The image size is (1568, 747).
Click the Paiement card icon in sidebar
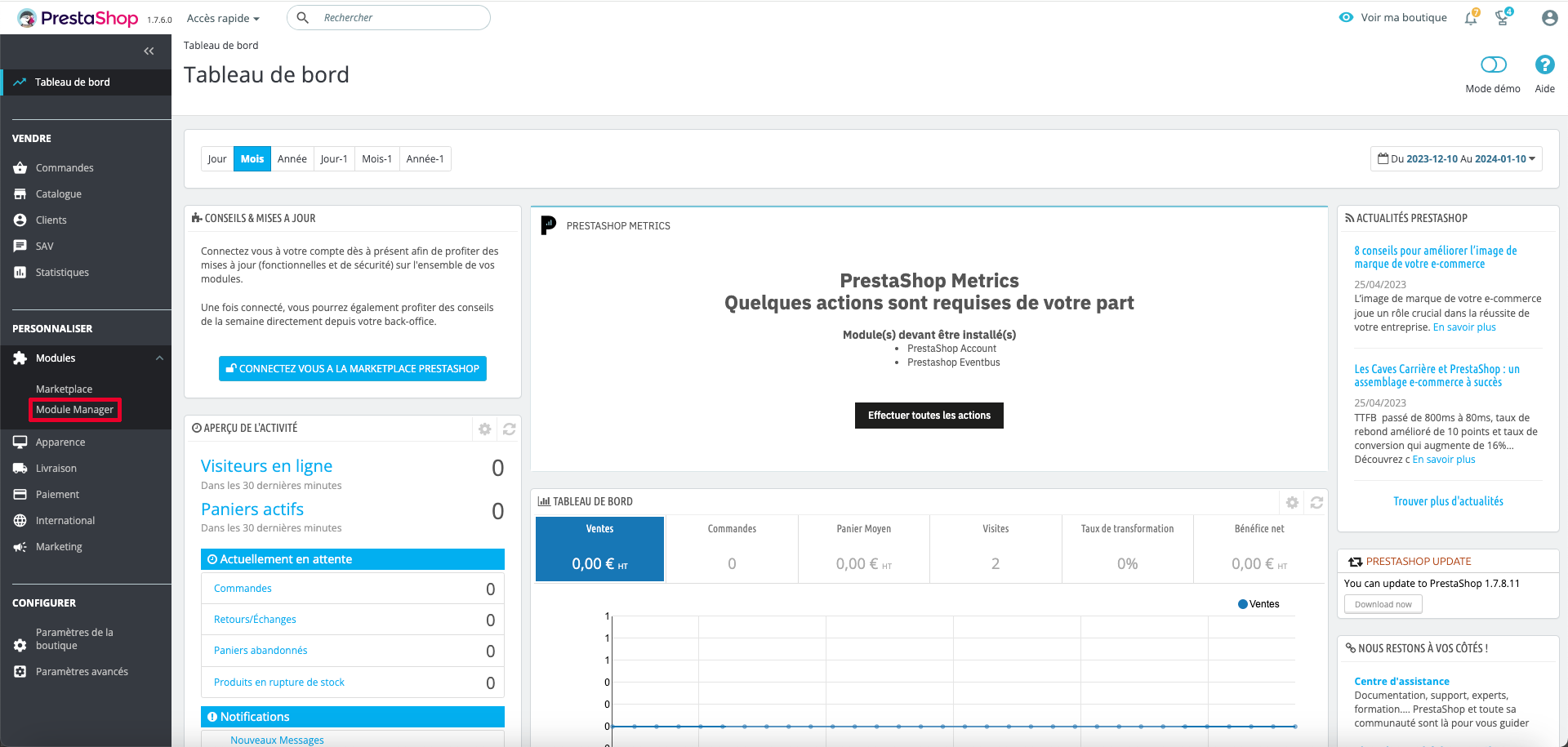click(x=20, y=494)
